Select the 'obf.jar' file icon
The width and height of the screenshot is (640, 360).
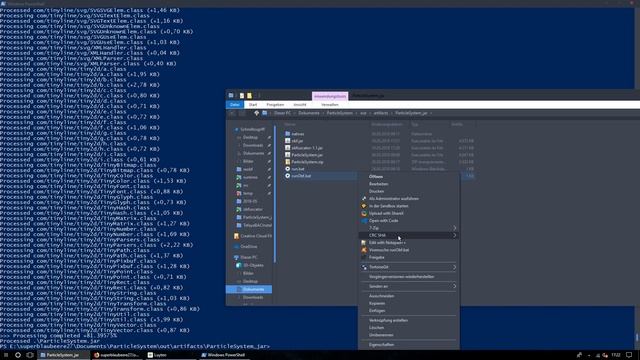tap(288, 141)
